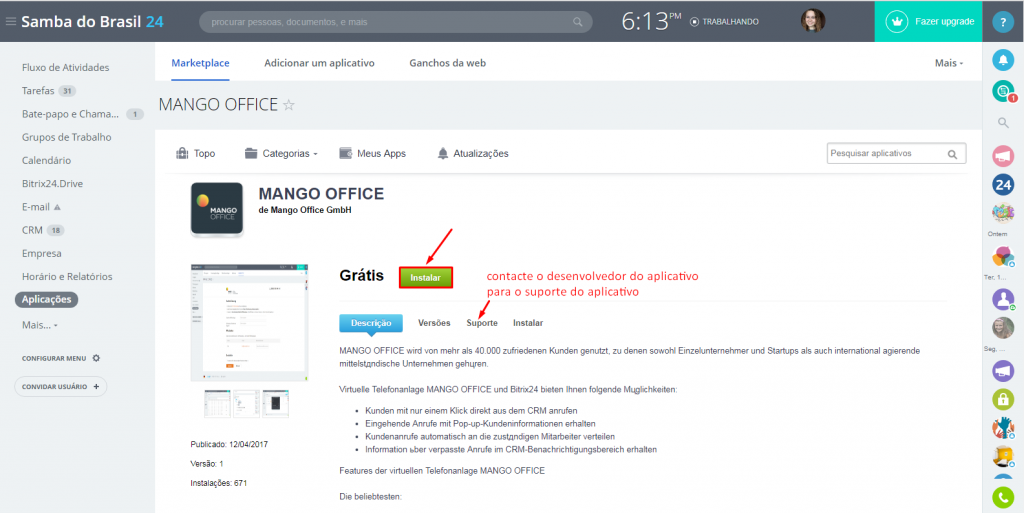Screen dimensions: 1024x513
Task: Click the green phone call icon
Action: click(1003, 498)
